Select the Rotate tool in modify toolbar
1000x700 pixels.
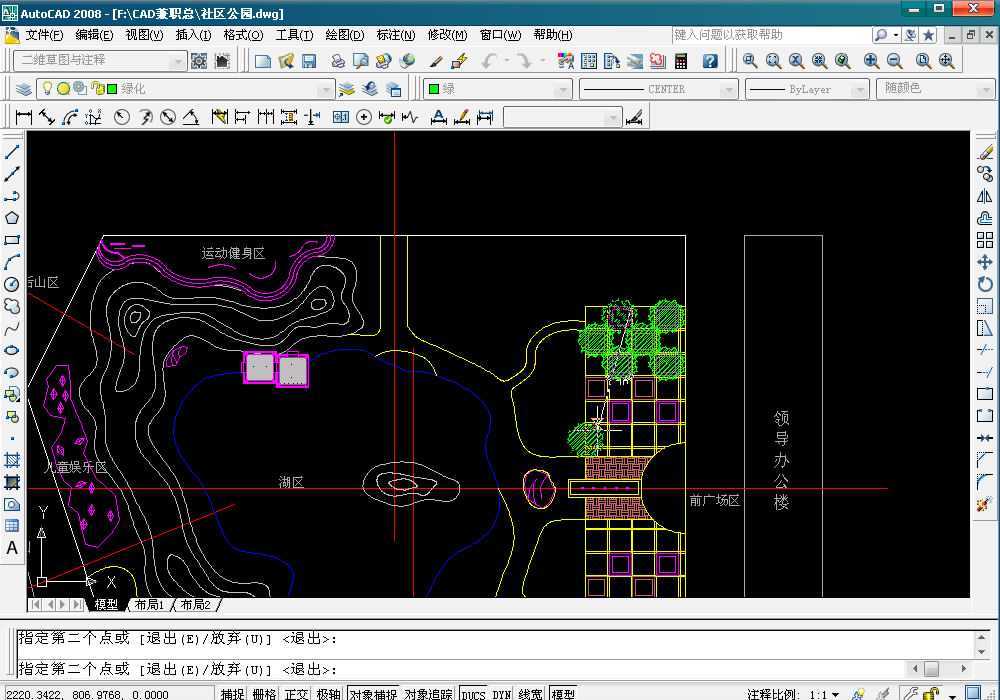click(985, 284)
